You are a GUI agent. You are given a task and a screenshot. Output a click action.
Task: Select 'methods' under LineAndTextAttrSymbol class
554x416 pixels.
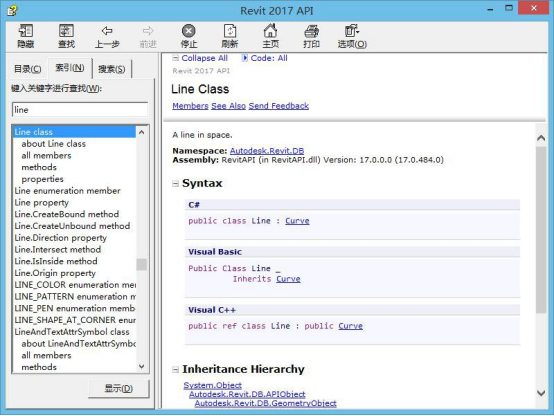click(39, 367)
